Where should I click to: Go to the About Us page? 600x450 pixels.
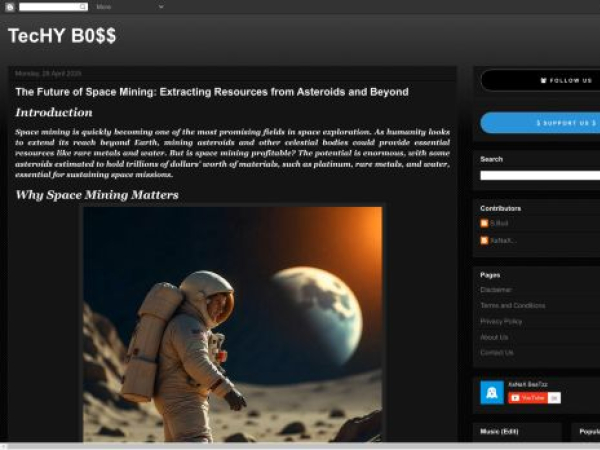(x=494, y=337)
